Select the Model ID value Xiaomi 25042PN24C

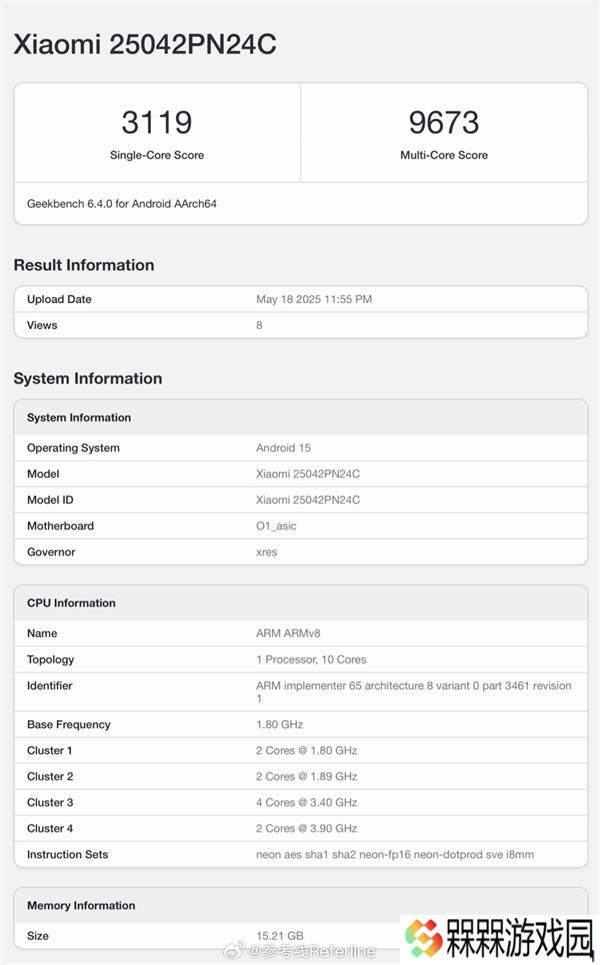(x=308, y=500)
